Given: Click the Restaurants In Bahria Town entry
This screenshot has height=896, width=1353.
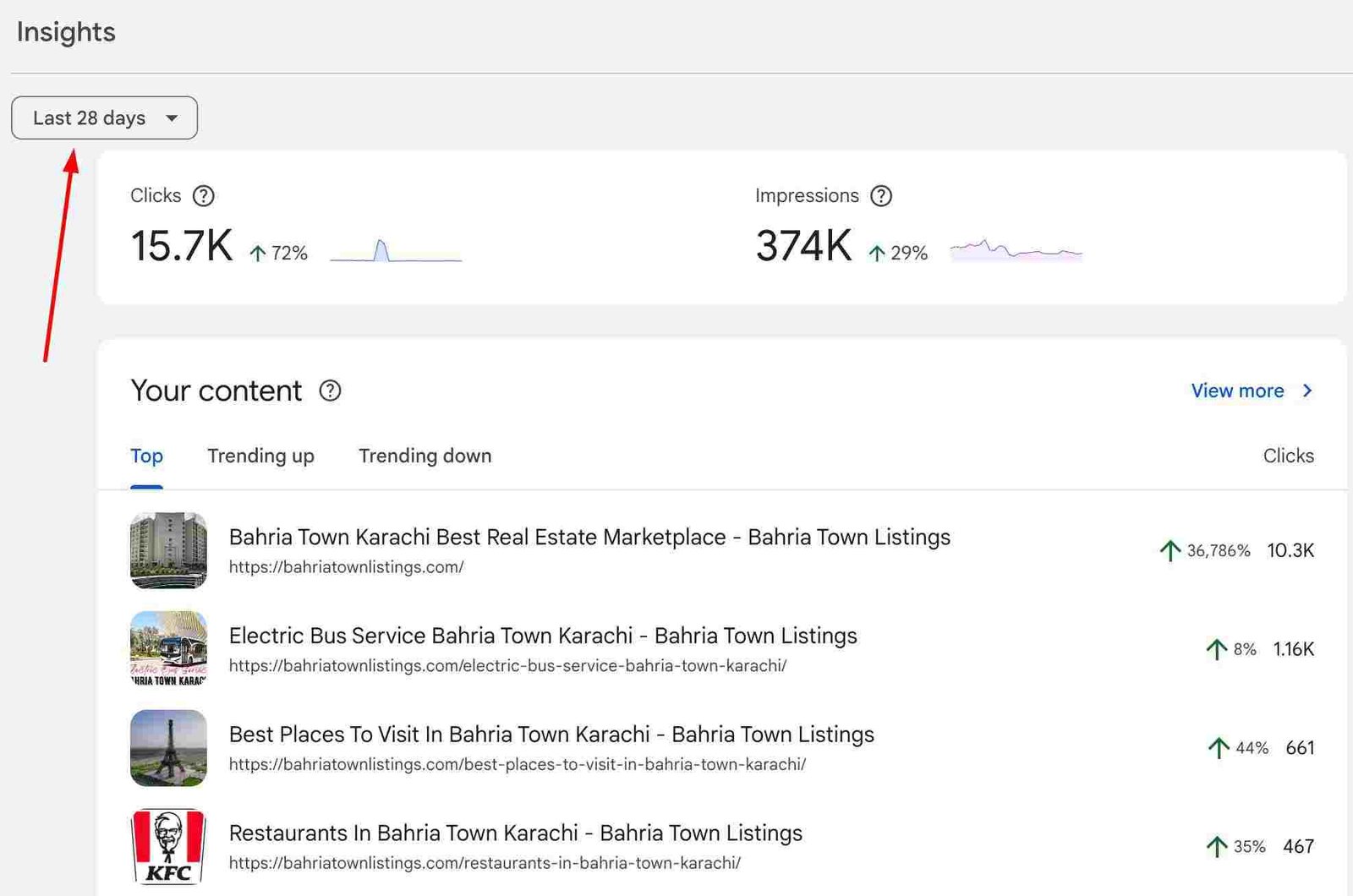Looking at the screenshot, I should pyautogui.click(x=516, y=833).
